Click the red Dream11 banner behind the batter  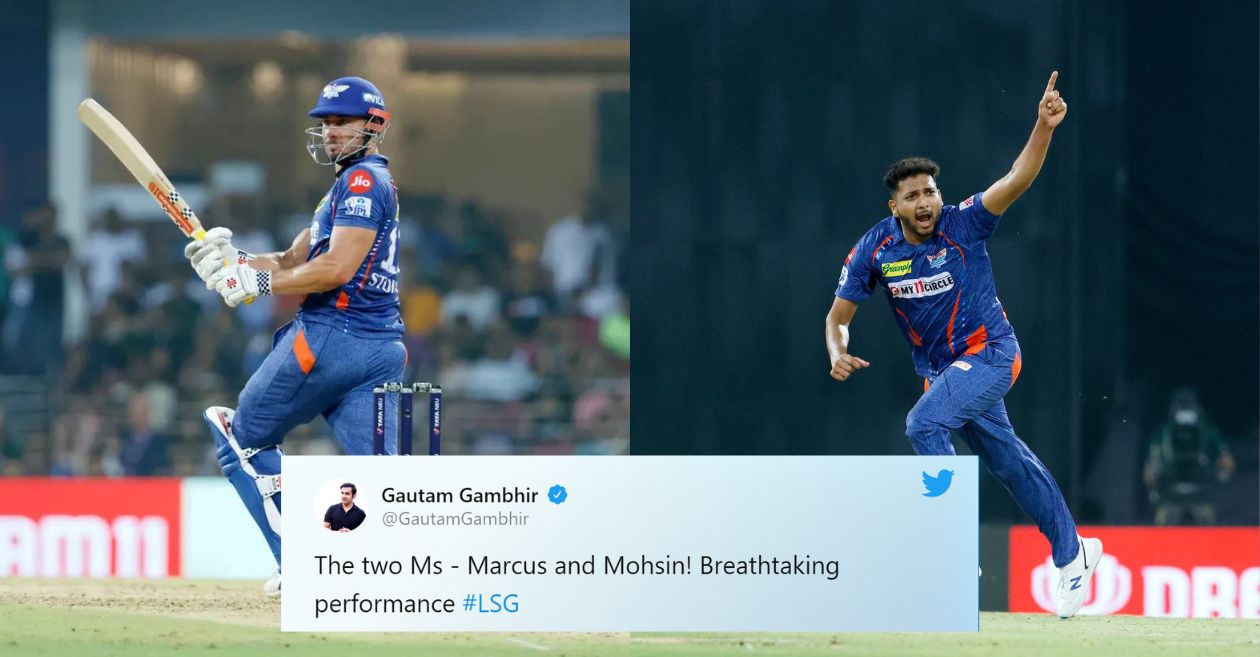click(90, 527)
